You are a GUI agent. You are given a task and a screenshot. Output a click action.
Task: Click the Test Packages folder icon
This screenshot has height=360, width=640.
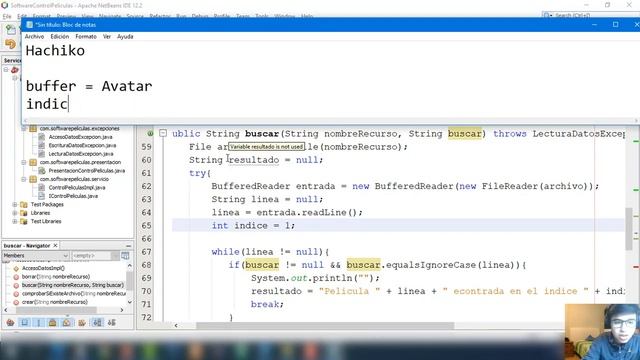point(24,204)
